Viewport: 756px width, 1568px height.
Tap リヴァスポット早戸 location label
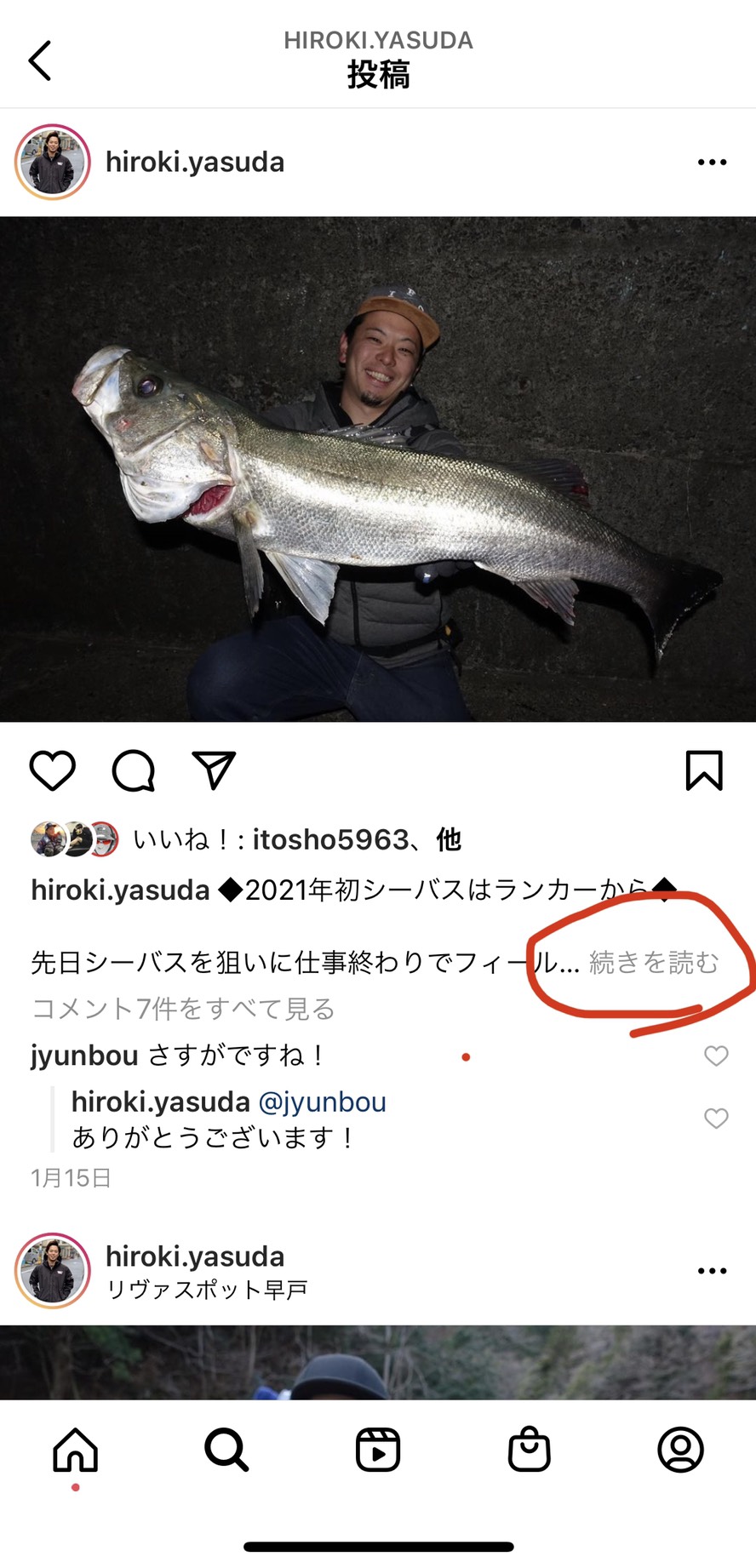(x=207, y=1290)
